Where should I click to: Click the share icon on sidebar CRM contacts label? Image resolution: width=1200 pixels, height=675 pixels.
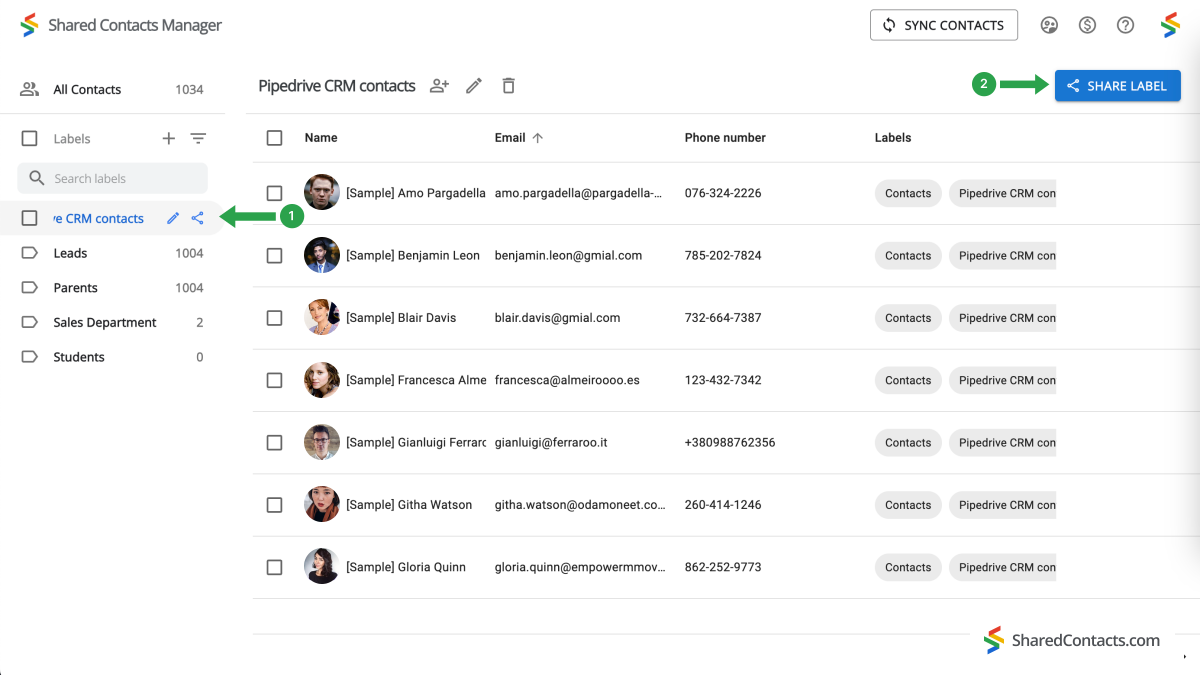point(198,218)
